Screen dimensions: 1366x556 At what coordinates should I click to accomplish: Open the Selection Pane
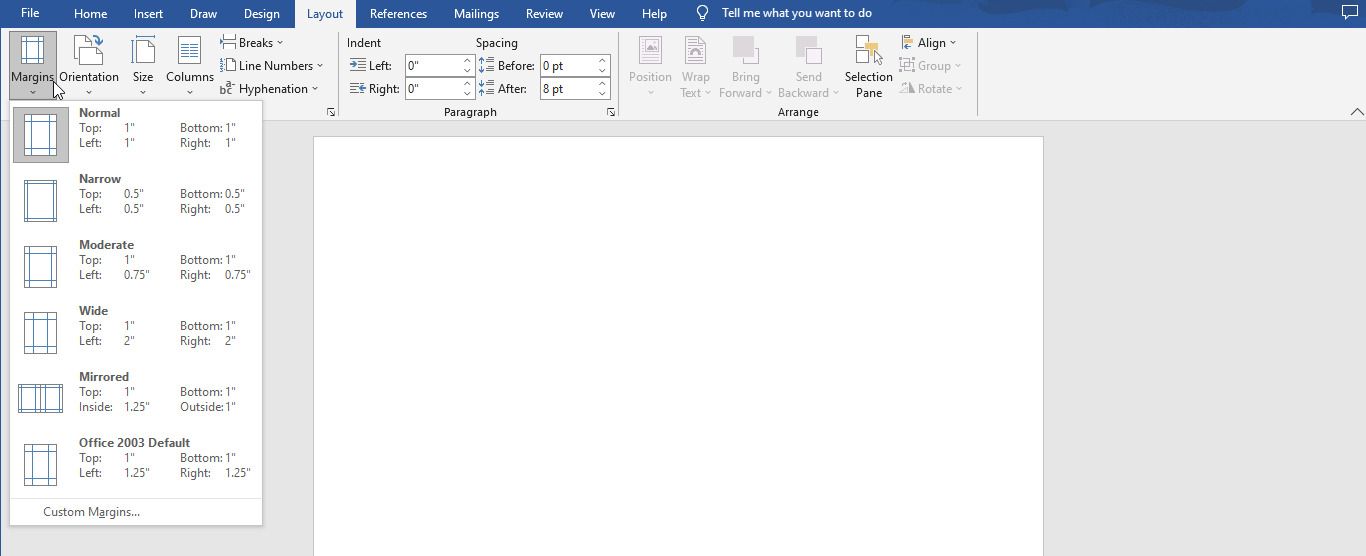click(x=868, y=66)
